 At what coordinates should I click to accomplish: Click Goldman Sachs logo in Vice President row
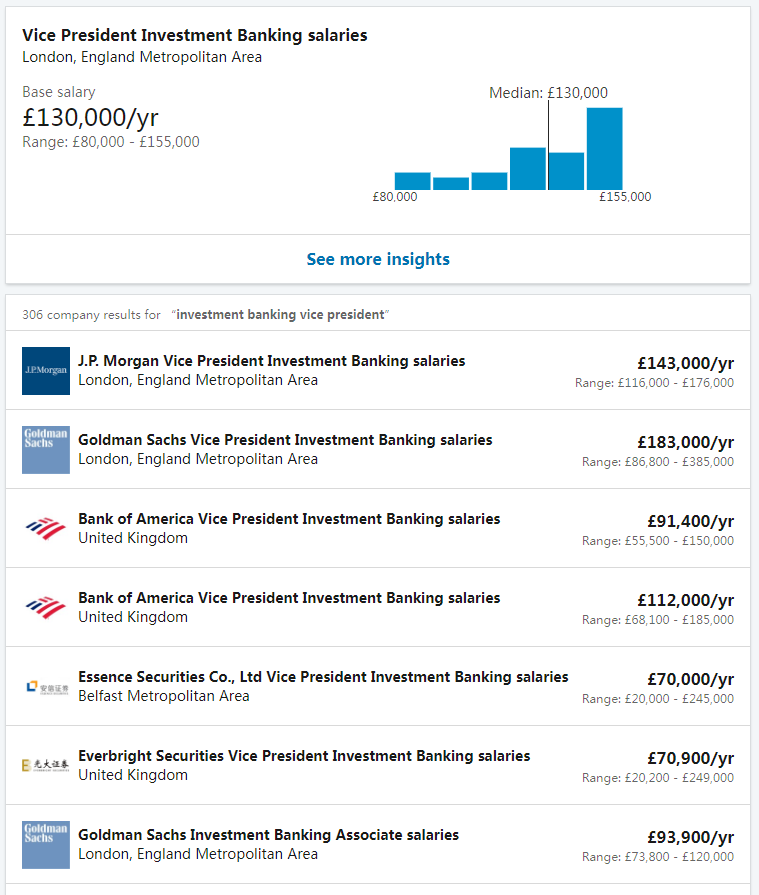coord(46,450)
